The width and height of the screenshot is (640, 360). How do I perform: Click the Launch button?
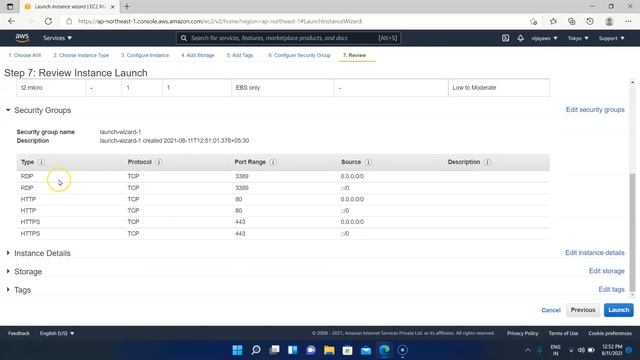click(618, 310)
